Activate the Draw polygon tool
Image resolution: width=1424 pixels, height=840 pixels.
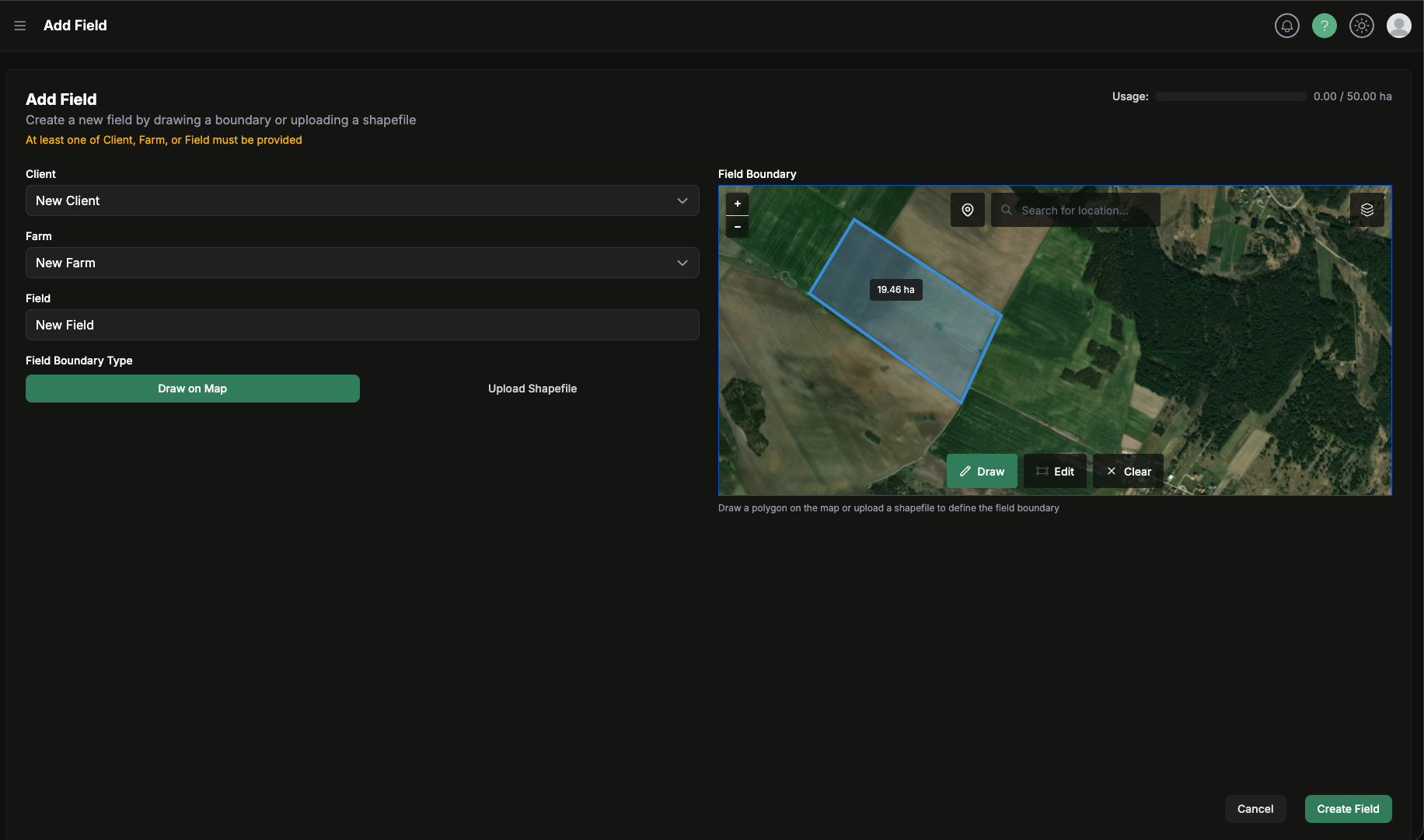tap(982, 471)
